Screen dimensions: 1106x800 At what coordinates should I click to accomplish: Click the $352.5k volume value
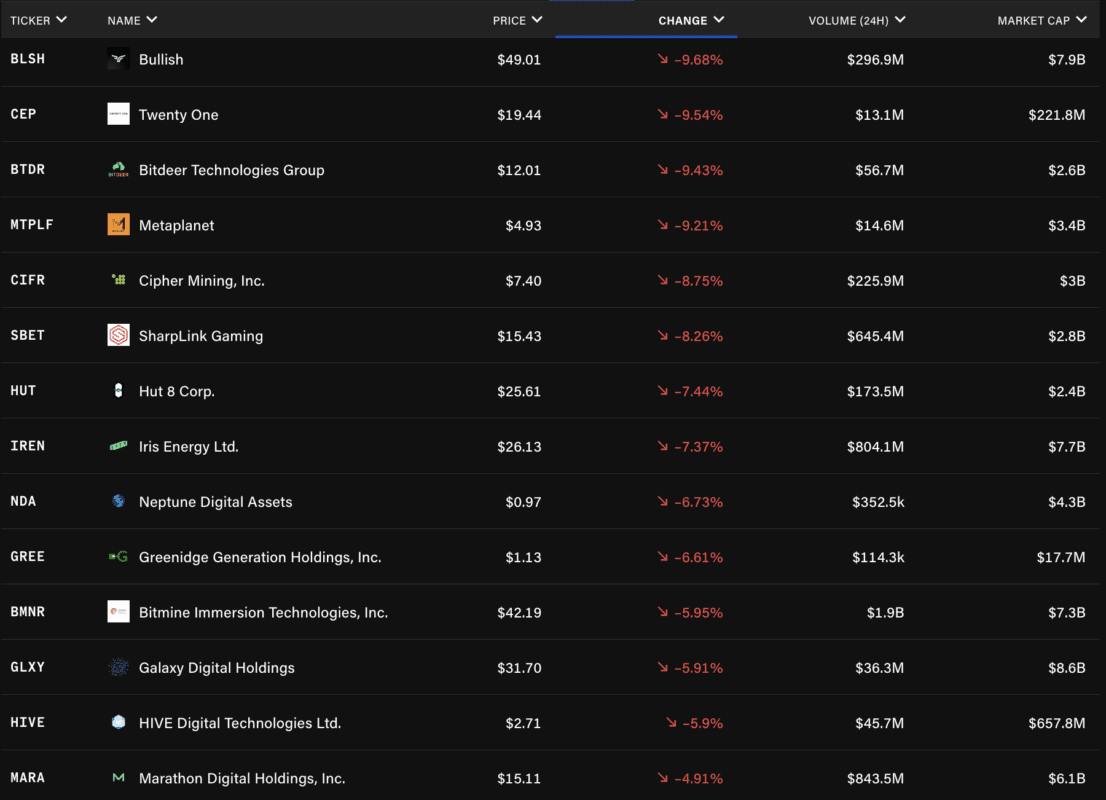878,502
